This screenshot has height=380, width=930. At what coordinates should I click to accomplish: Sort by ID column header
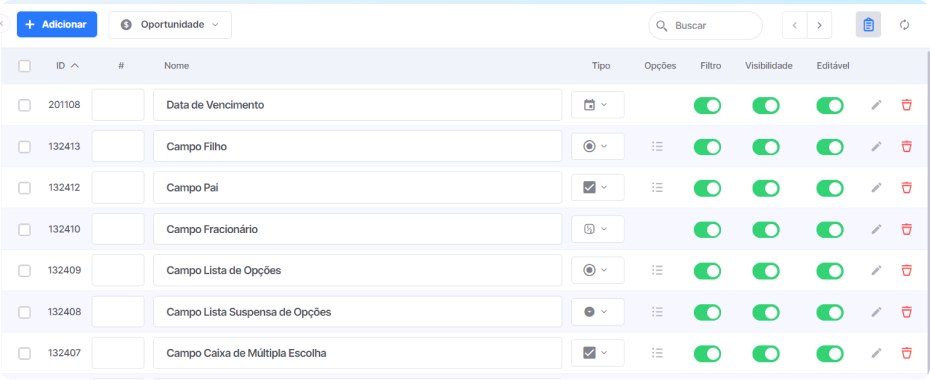pyautogui.click(x=67, y=66)
